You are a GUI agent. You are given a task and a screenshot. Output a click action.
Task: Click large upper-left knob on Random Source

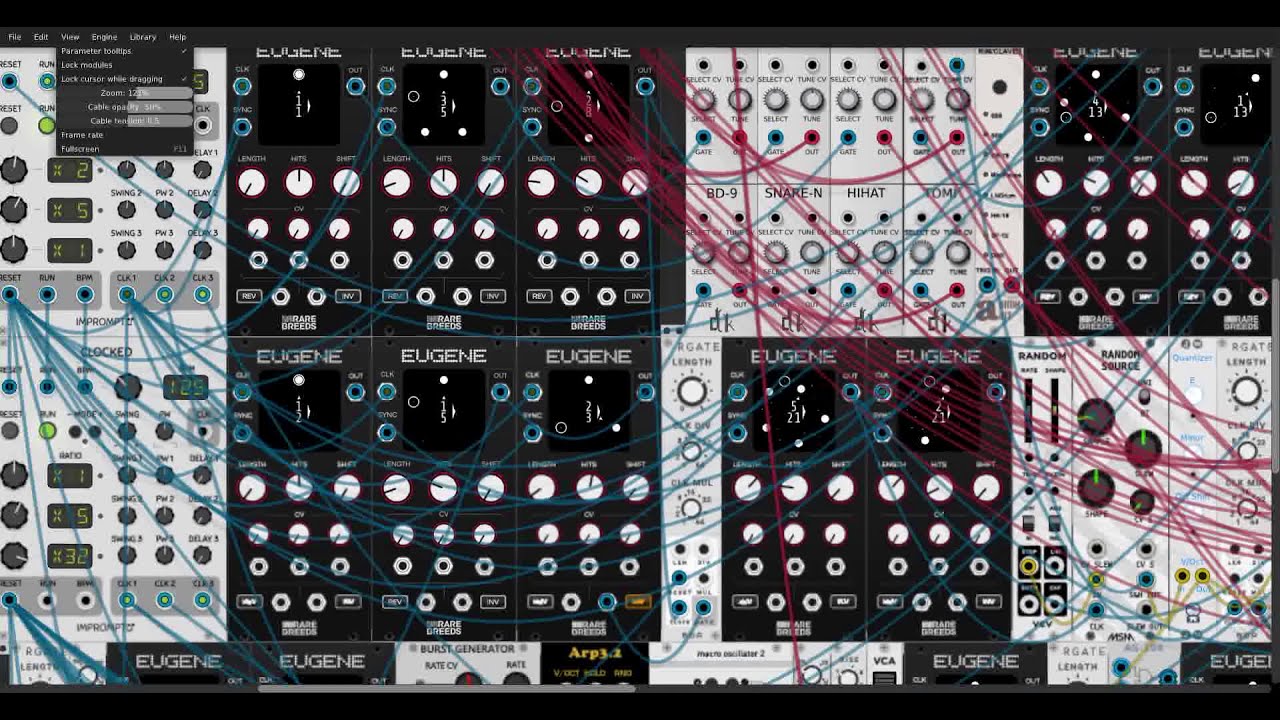tap(1097, 417)
